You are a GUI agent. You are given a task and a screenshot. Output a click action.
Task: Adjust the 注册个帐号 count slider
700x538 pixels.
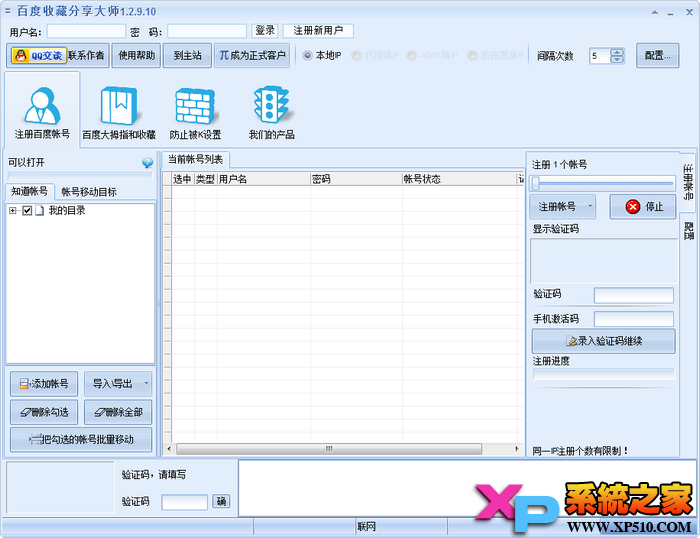602,183
